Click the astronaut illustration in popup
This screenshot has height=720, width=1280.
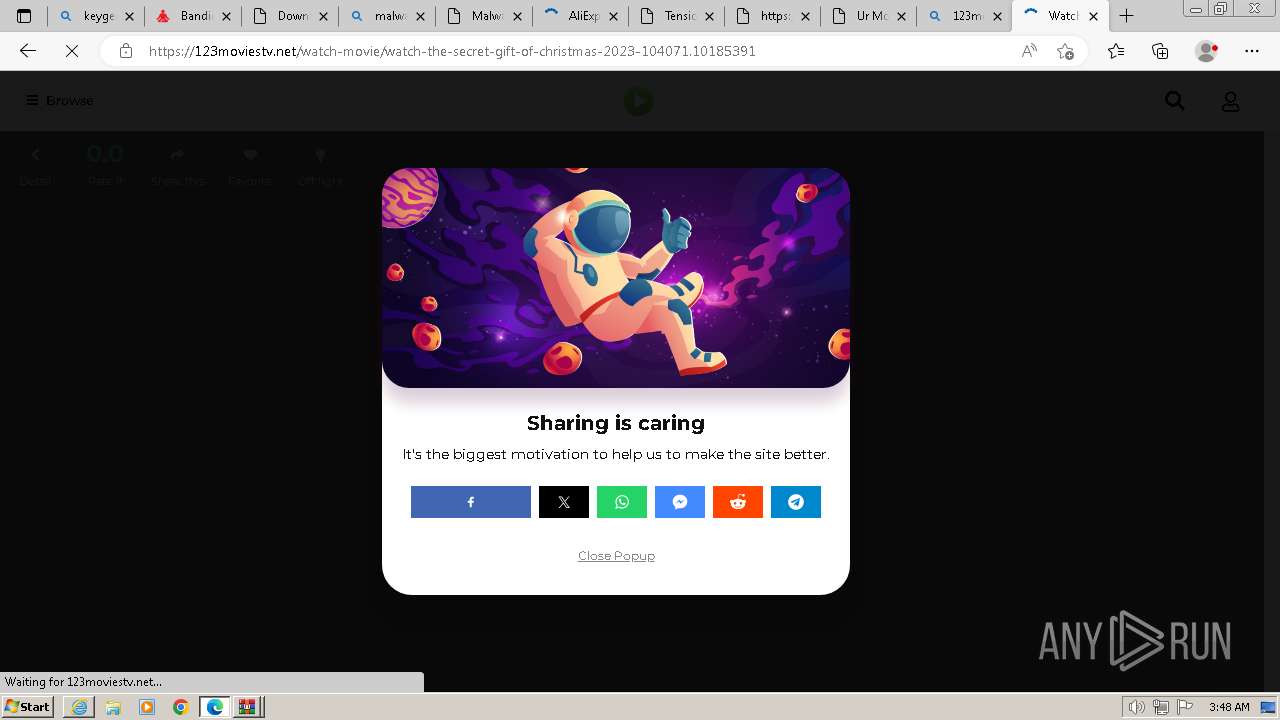pos(616,278)
